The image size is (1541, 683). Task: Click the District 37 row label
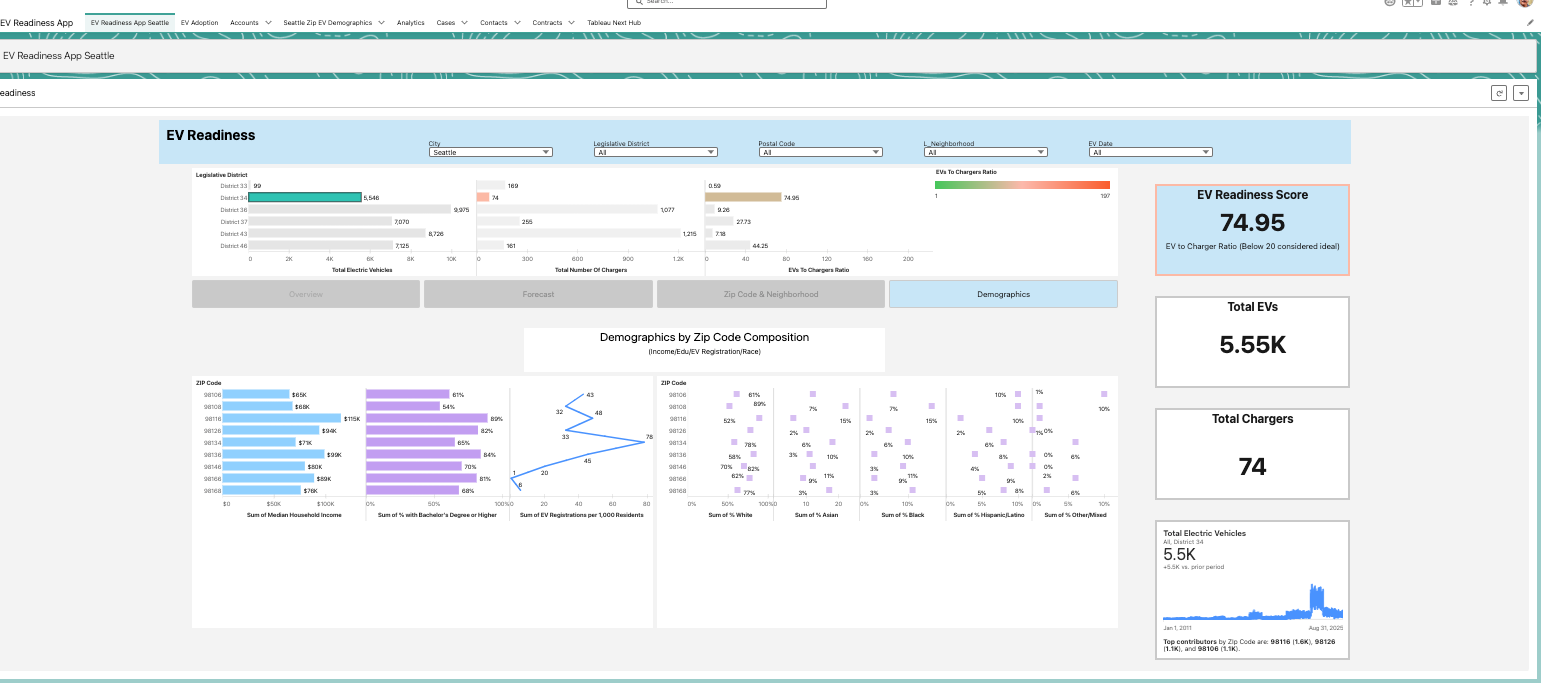(233, 221)
